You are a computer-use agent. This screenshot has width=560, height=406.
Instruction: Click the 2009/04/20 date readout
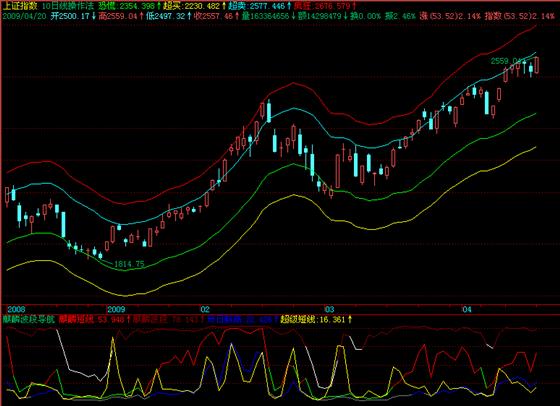tap(24, 16)
